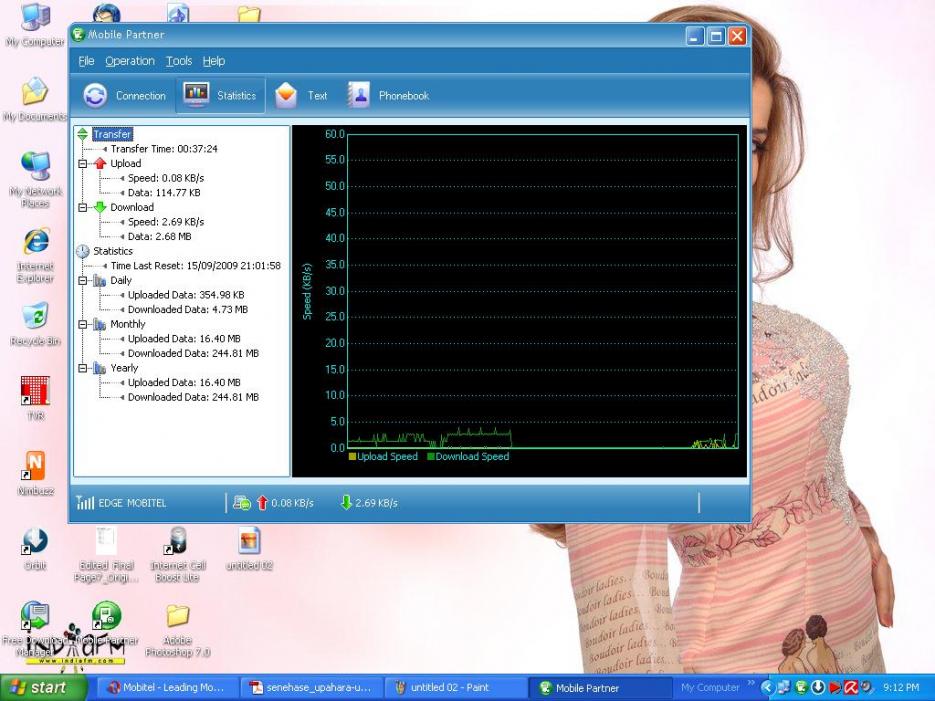Select Time Last Reset entry in tree
The image size is (935, 701).
[195, 266]
